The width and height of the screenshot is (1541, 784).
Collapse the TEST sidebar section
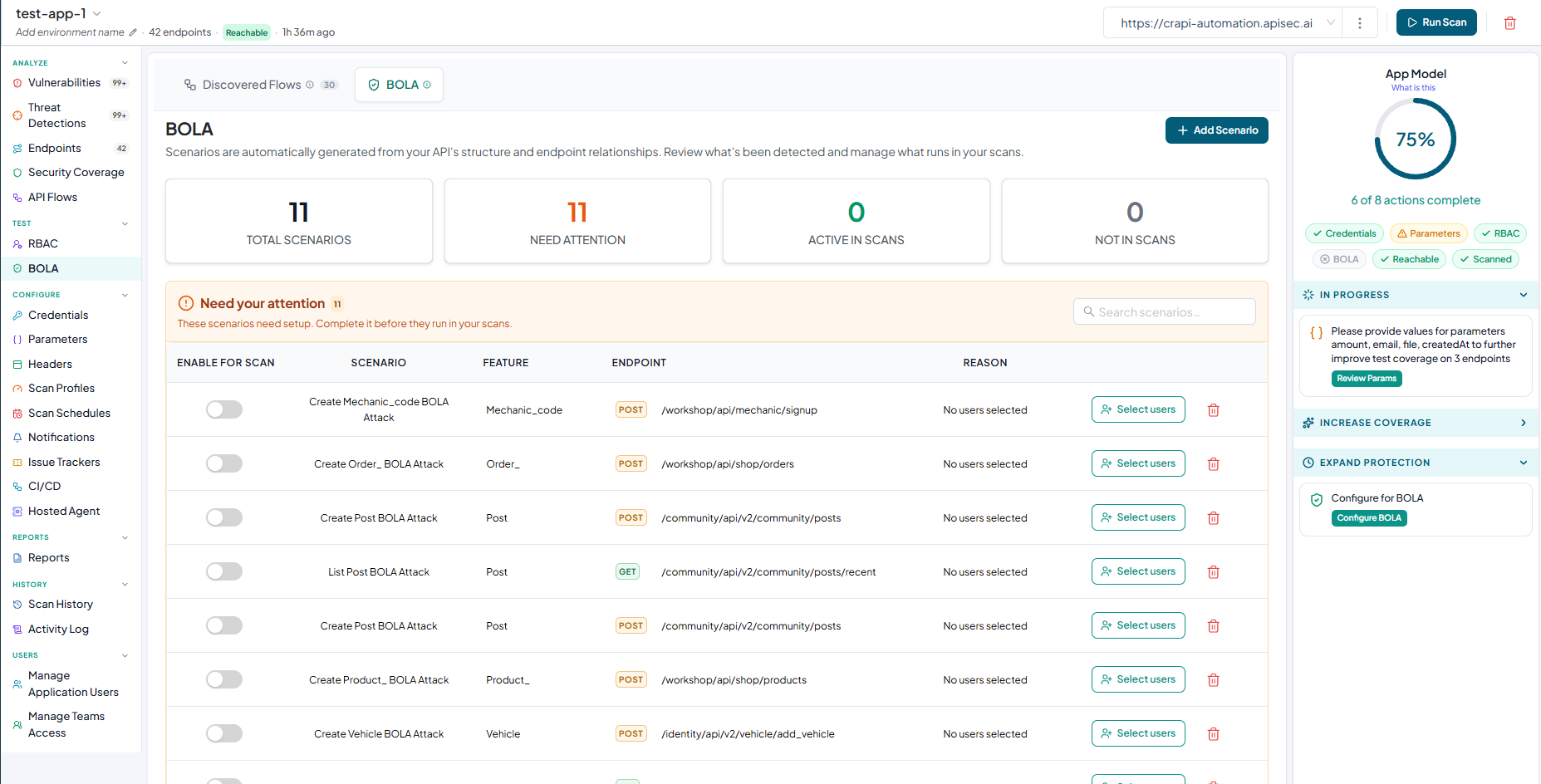125,223
